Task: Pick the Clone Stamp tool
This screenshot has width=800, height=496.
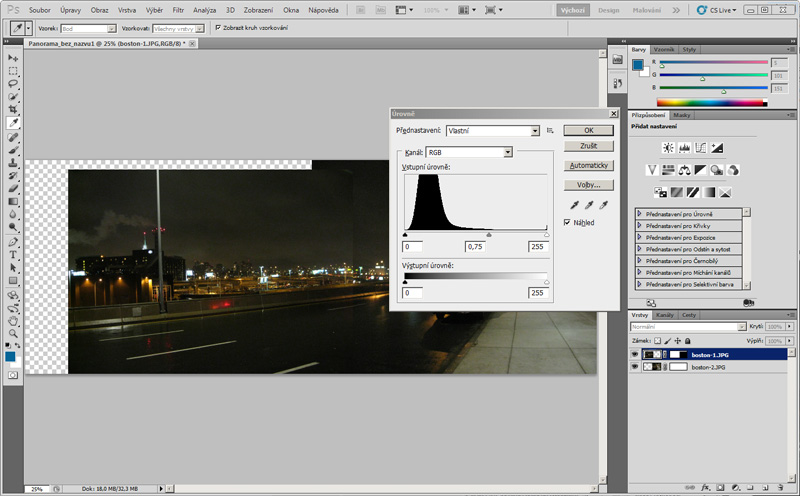Action: (x=14, y=162)
